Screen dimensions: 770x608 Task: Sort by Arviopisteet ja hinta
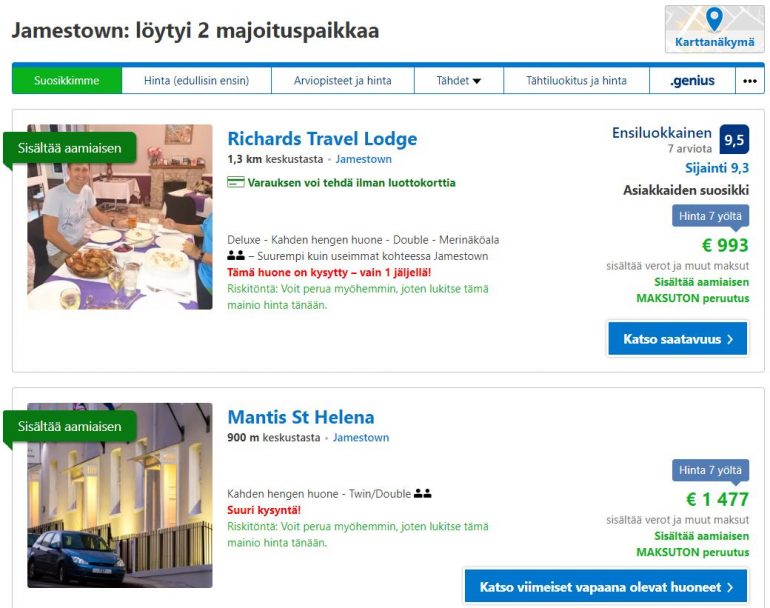coord(343,81)
